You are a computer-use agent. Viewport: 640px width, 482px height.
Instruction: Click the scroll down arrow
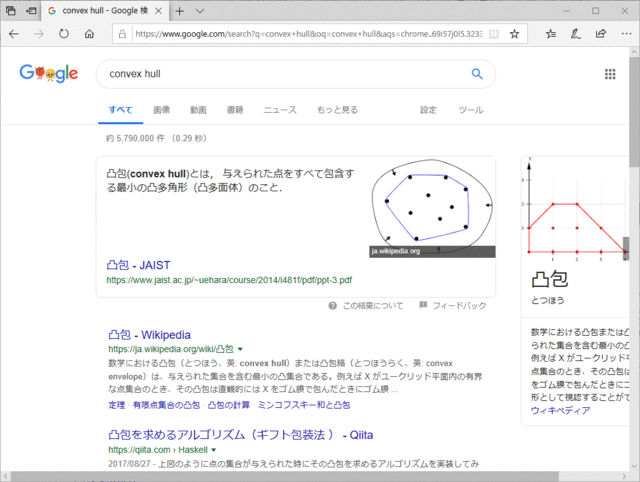(x=634, y=466)
